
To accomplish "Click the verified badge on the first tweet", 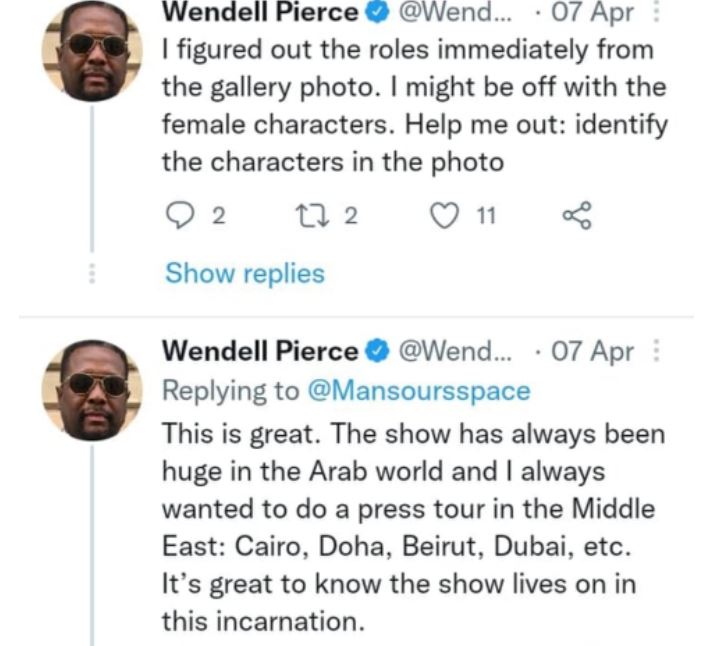I will pos(376,13).
